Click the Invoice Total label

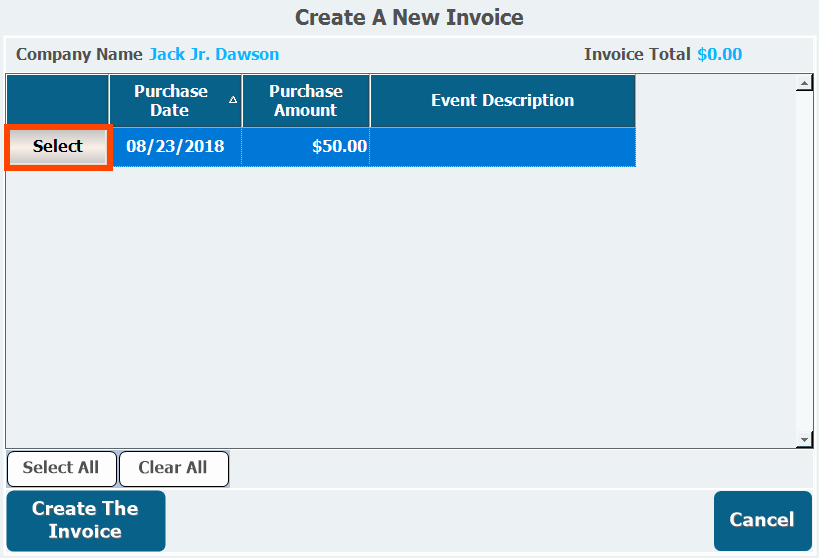pyautogui.click(x=637, y=54)
